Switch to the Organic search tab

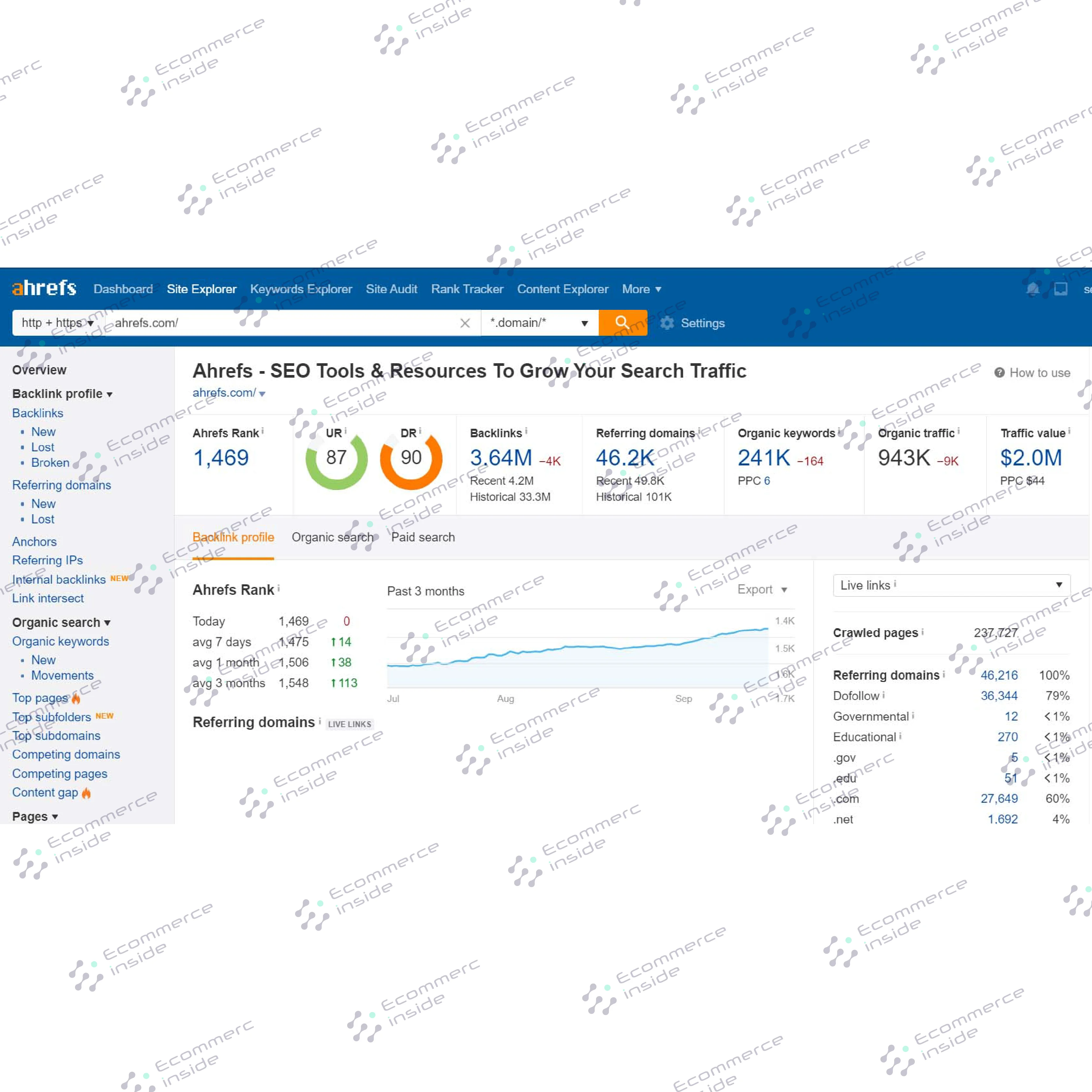332,537
